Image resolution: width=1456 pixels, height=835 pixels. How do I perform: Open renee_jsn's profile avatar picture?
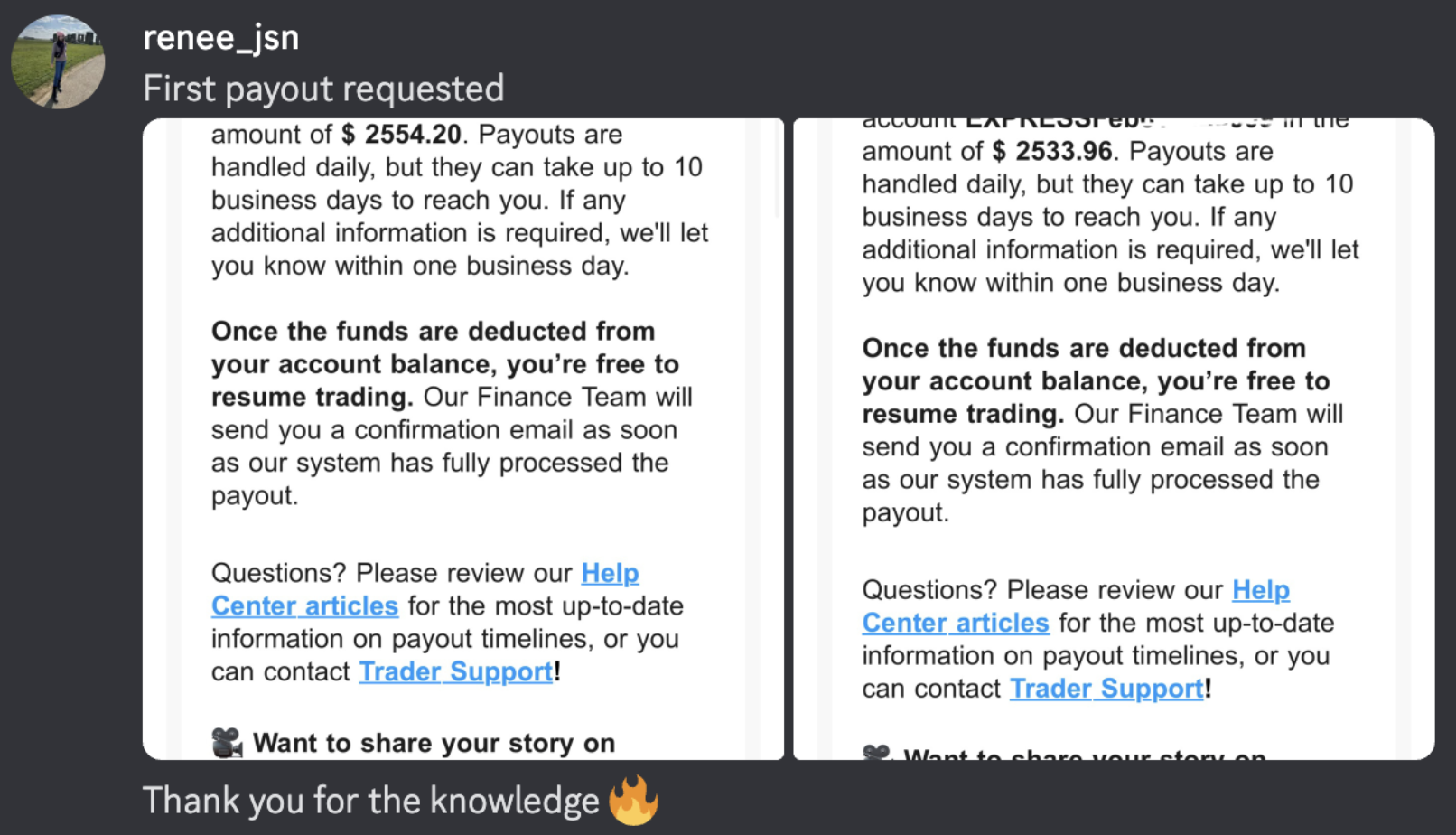point(58,61)
